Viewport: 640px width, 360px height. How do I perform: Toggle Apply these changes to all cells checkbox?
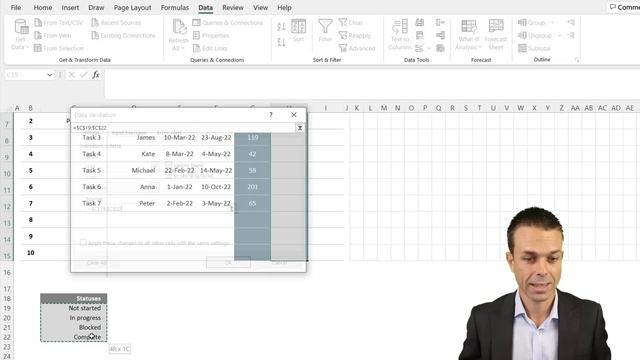coord(83,242)
